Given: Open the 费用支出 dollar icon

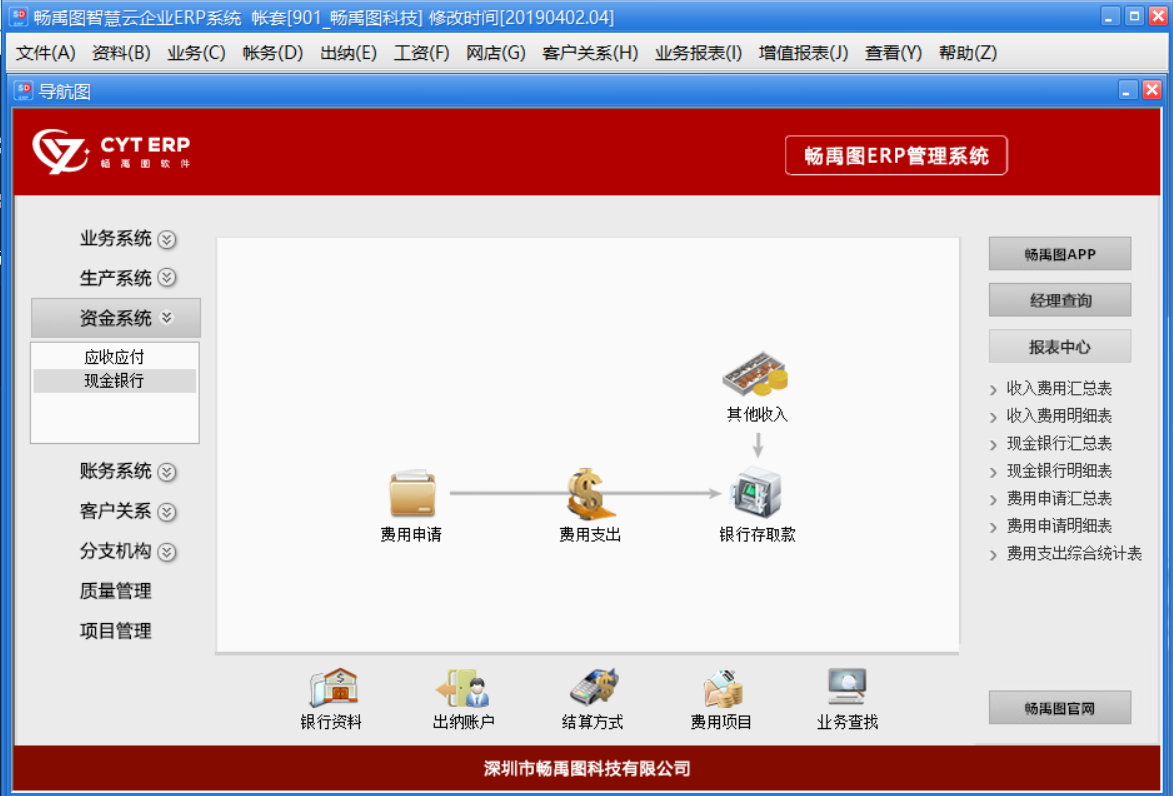Looking at the screenshot, I should tap(590, 494).
